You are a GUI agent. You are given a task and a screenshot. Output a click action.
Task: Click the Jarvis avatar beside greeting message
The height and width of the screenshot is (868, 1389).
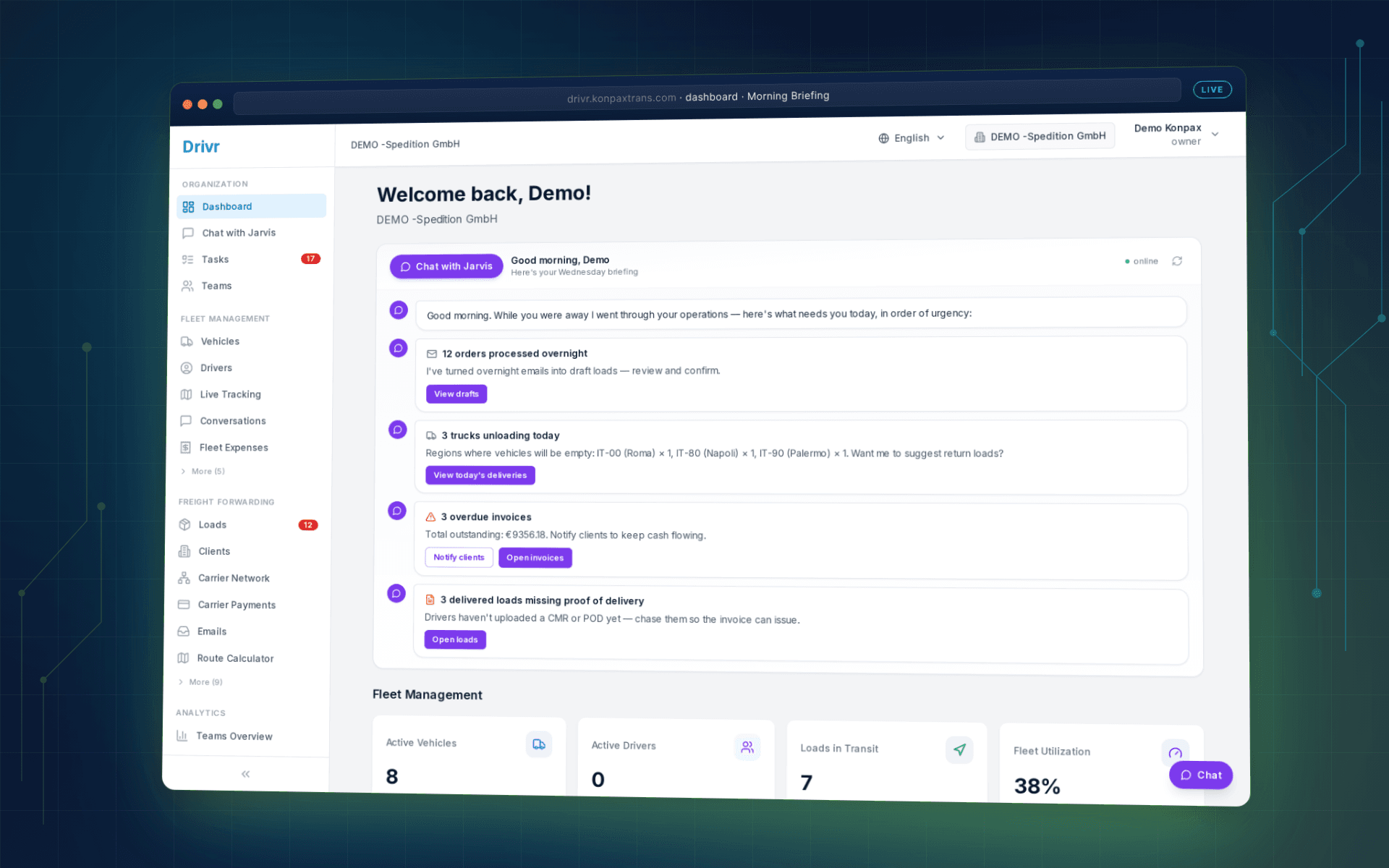coord(399,310)
